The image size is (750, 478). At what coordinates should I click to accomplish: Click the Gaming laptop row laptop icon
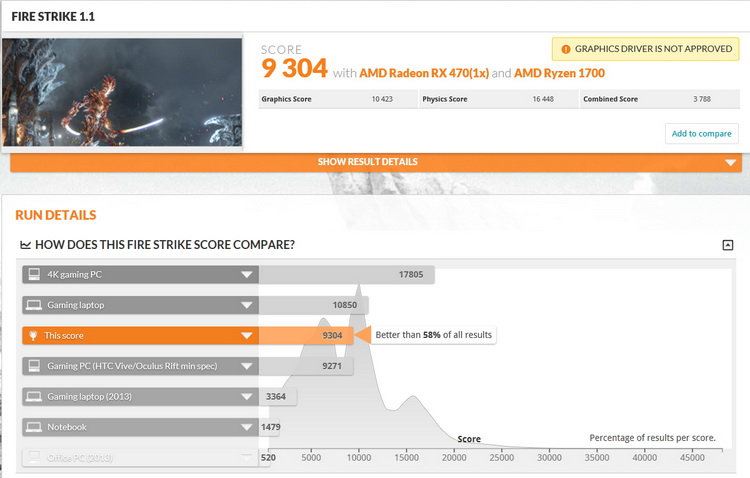click(x=33, y=305)
